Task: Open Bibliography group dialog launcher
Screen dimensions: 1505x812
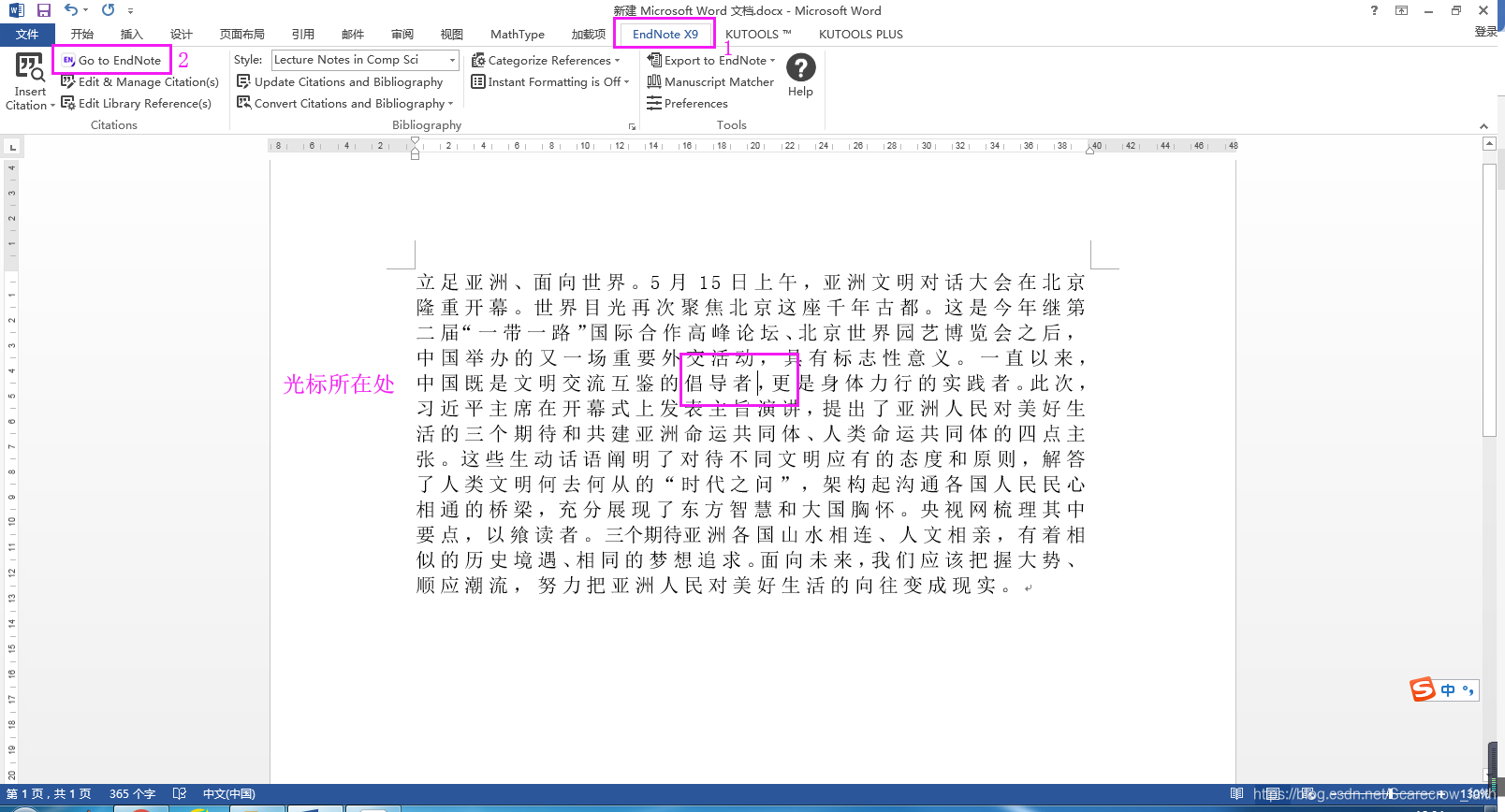Action: pos(633,126)
